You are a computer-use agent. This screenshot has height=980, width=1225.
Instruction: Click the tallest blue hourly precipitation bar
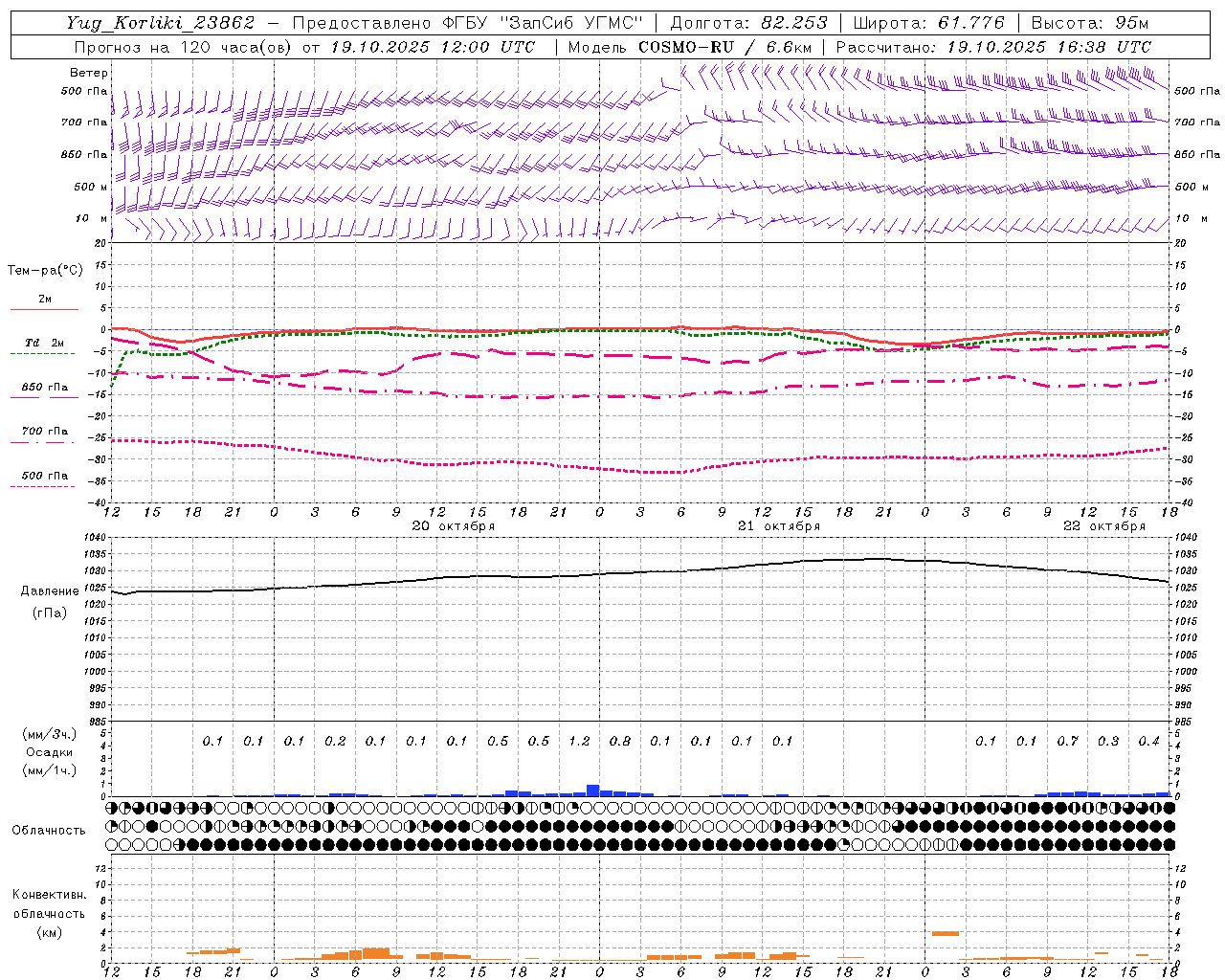tap(593, 791)
